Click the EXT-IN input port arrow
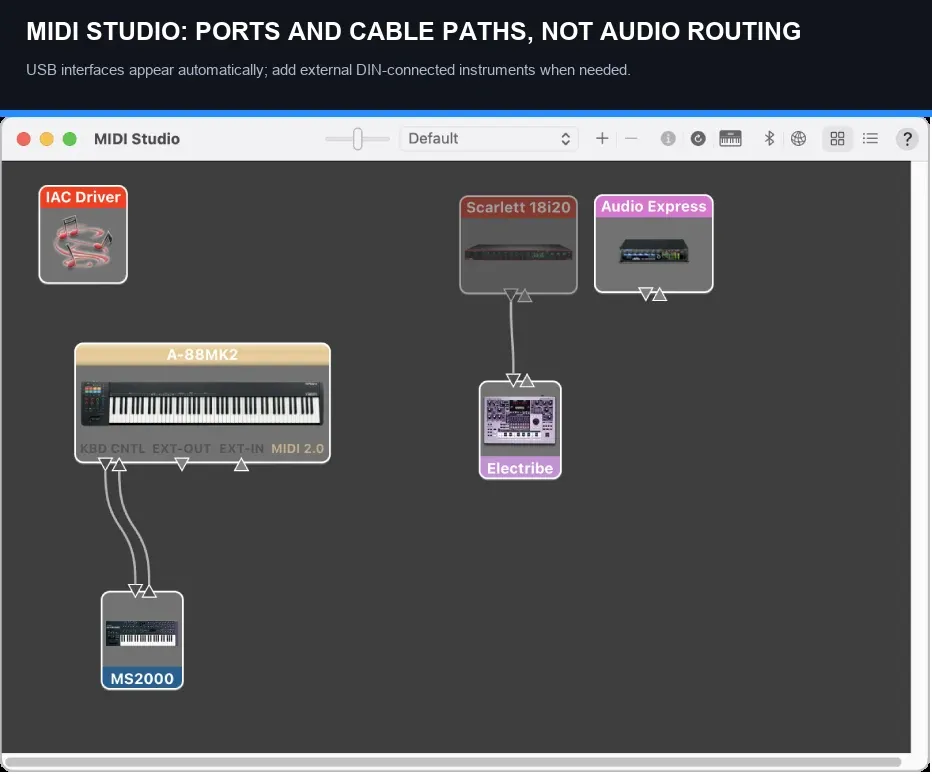Image resolution: width=932 pixels, height=774 pixels. (241, 464)
